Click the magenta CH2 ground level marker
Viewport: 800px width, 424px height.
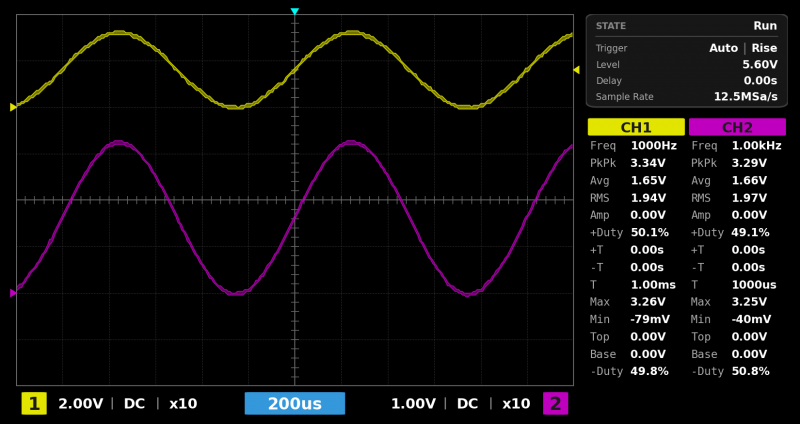pos(13,293)
